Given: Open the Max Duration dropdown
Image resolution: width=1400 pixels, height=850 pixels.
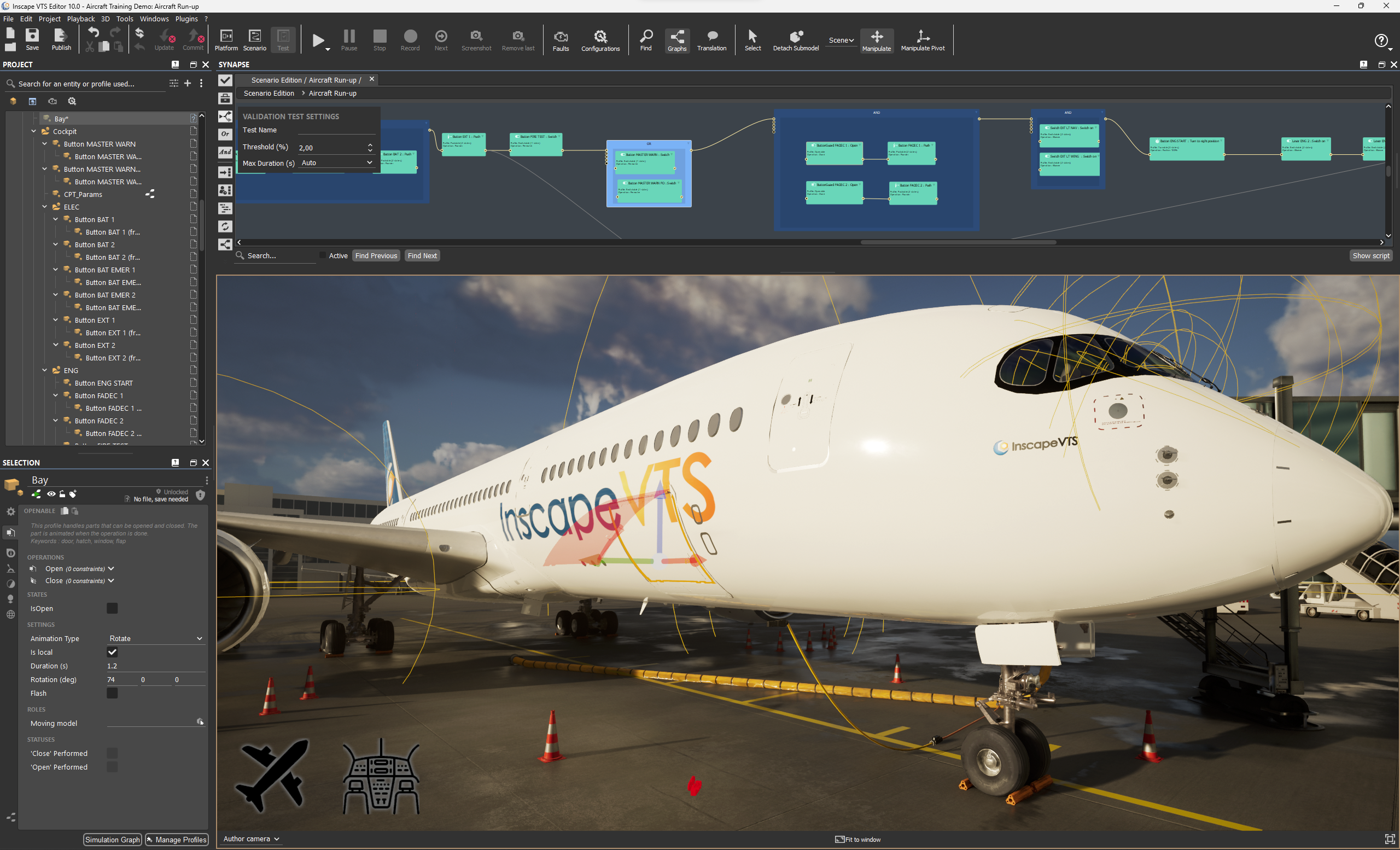Looking at the screenshot, I should 336,162.
